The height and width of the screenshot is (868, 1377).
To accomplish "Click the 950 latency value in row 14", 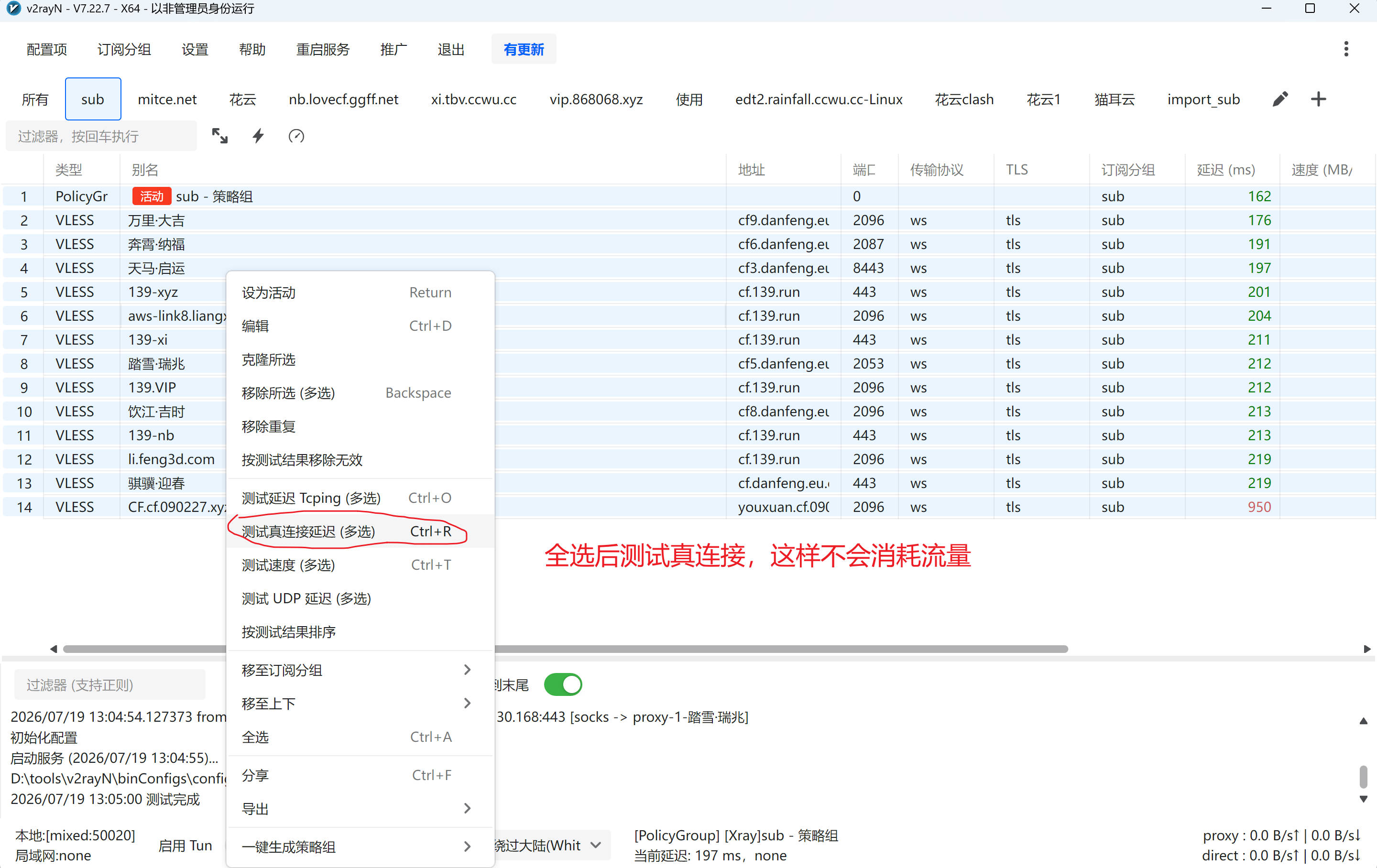I will 1259,507.
